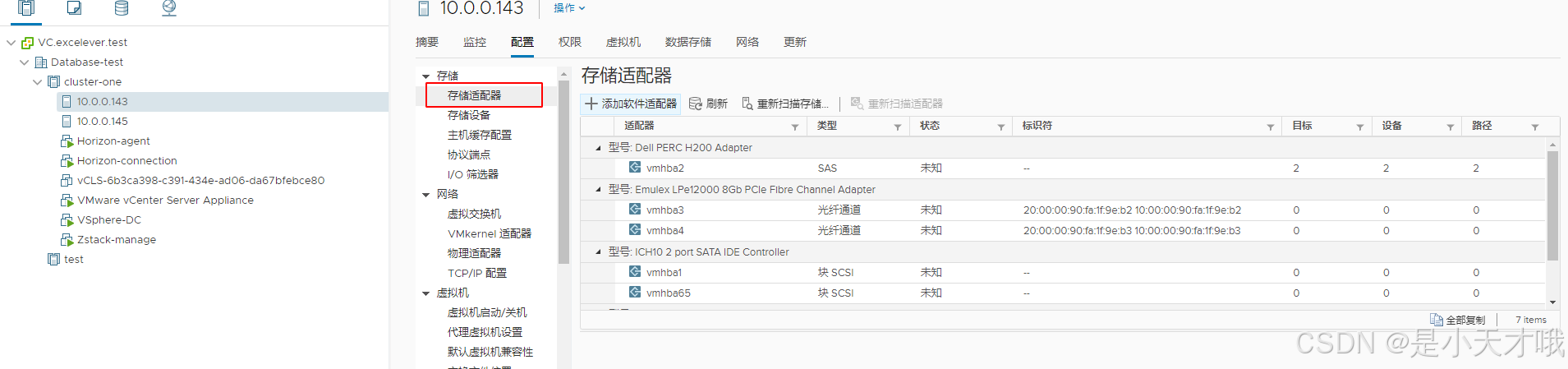
Task: Open the 操作 actions dropdown
Action: point(569,8)
